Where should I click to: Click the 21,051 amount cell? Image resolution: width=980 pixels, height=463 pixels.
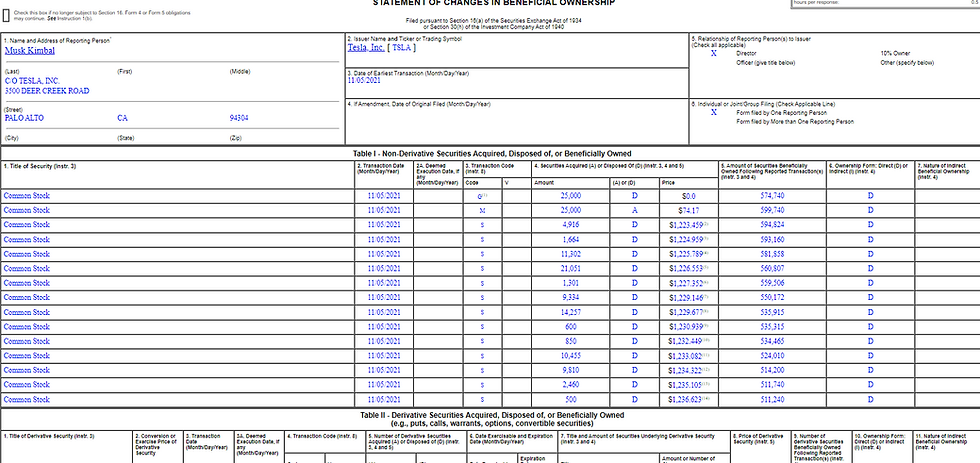tap(571, 269)
